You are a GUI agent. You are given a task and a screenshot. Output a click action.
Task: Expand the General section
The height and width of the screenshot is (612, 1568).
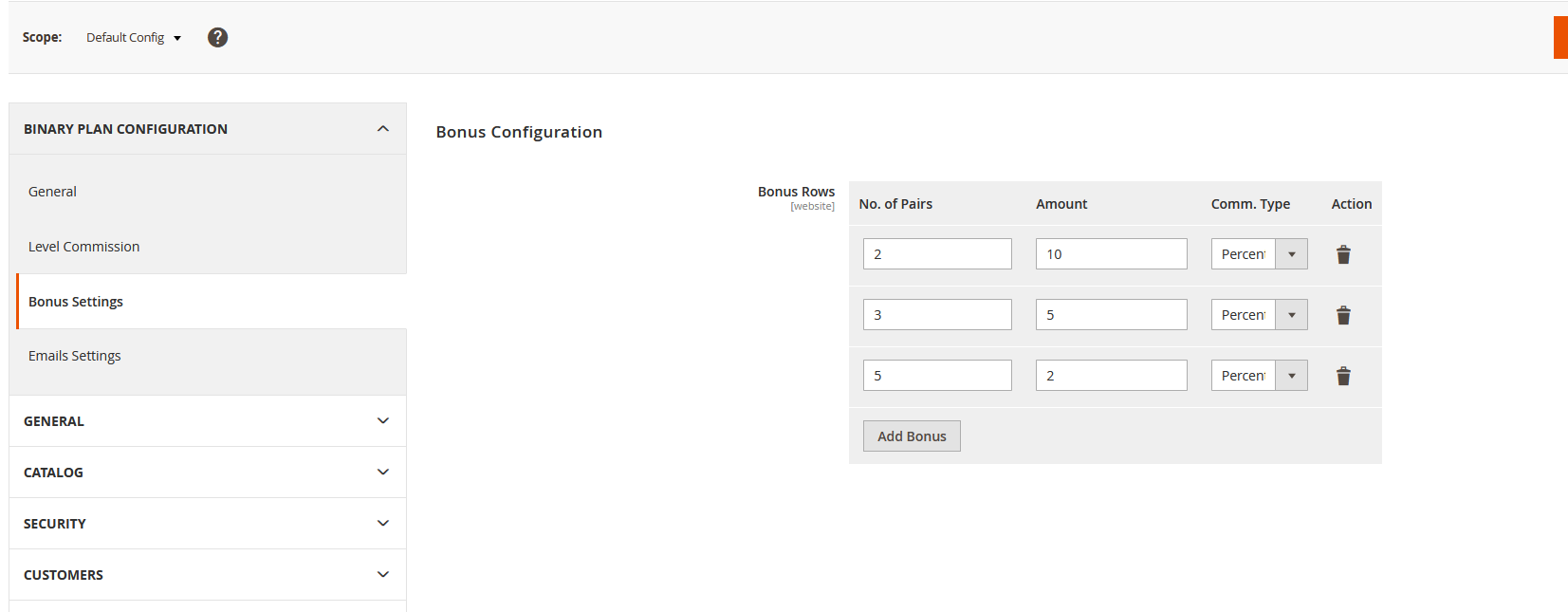point(207,421)
